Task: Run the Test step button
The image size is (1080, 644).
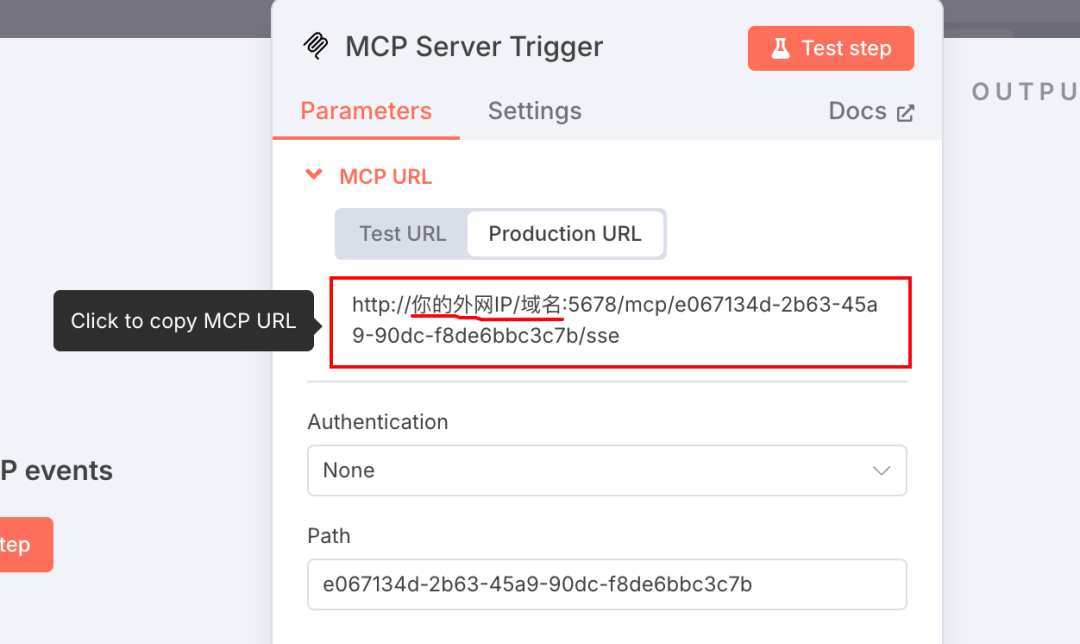Action: click(831, 48)
